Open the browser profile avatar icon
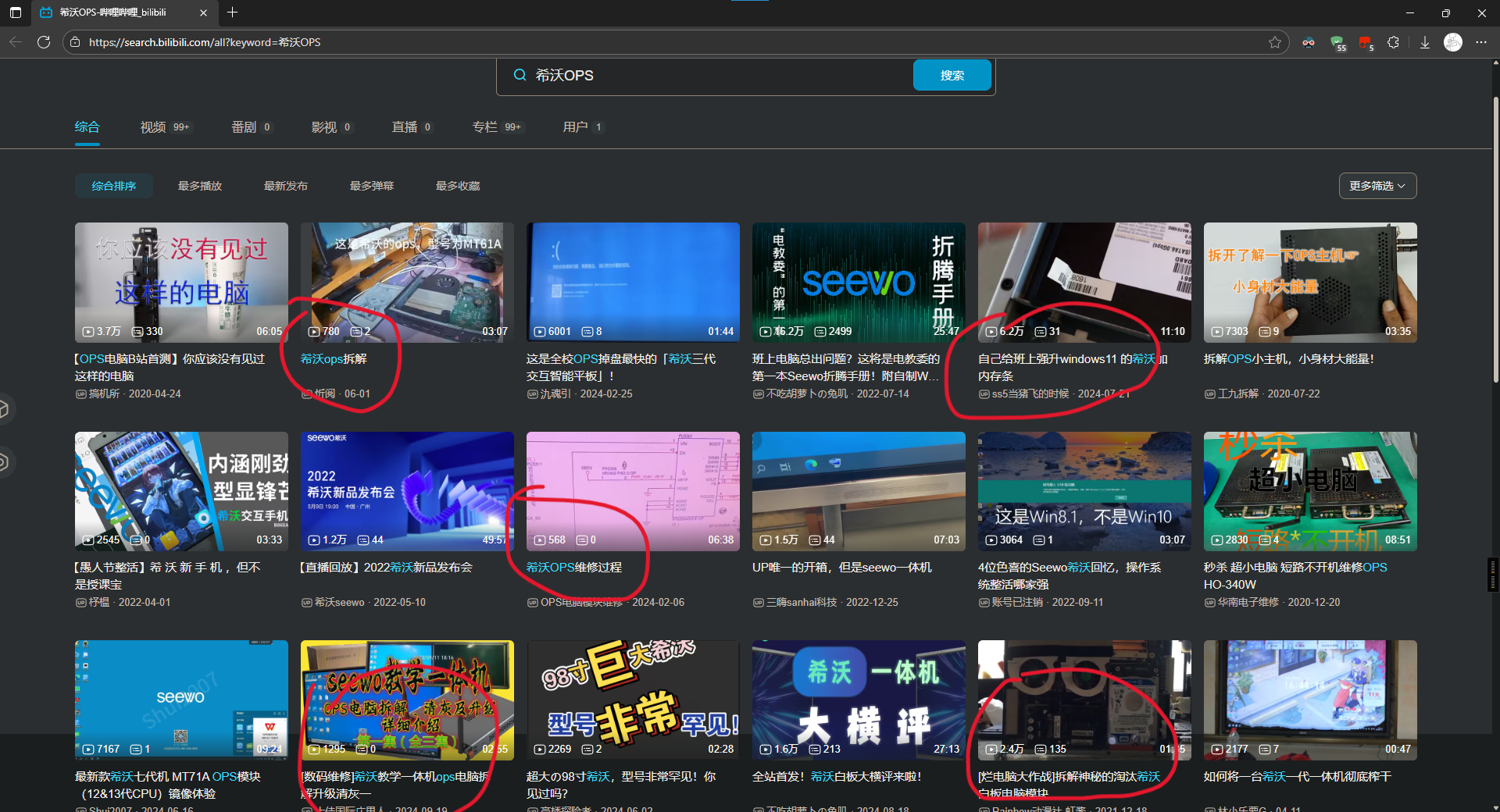This screenshot has width=1500, height=812. click(1454, 42)
